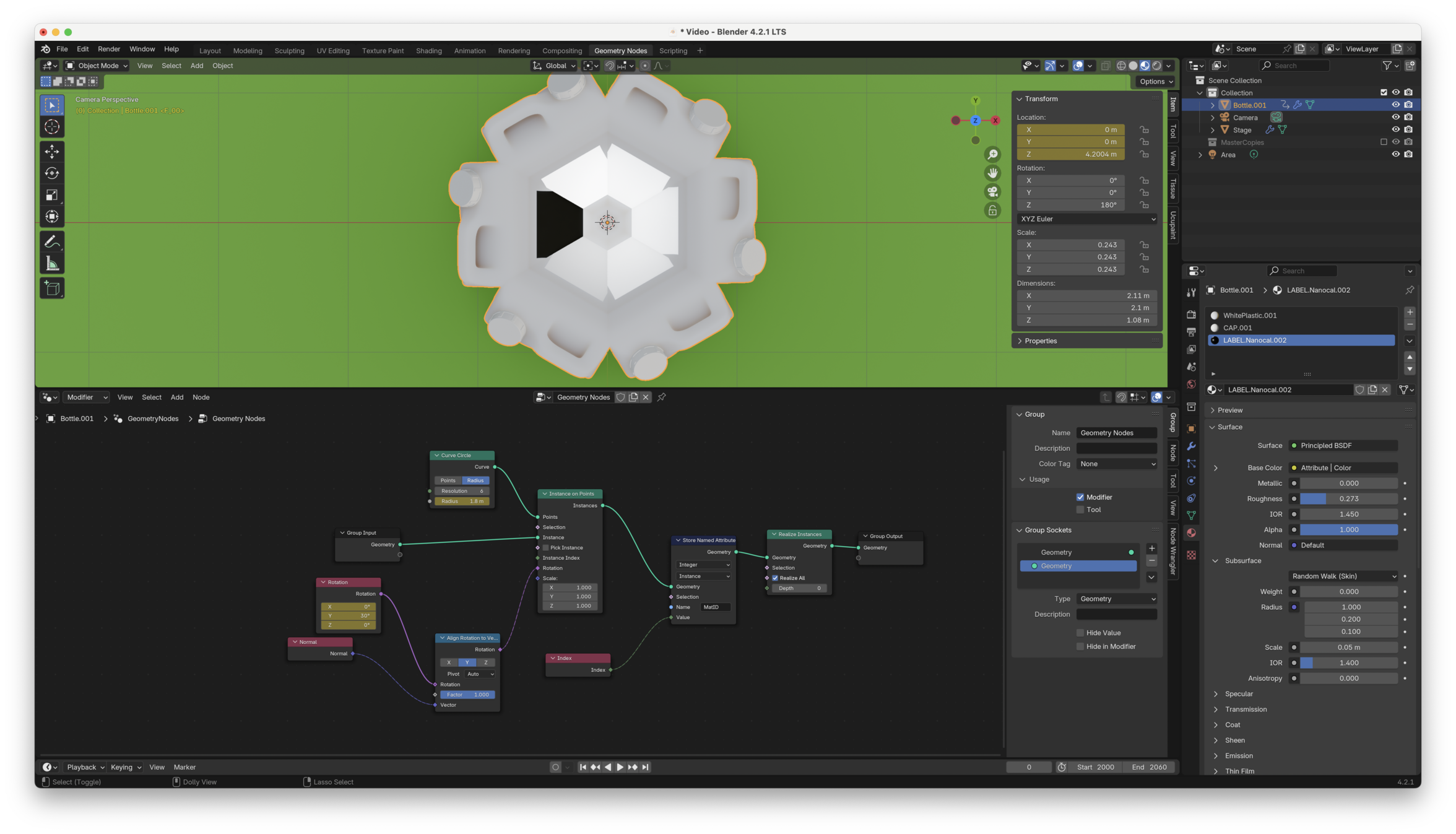This screenshot has height=834, width=1456.
Task: Pin the Geometry Nodes node tree
Action: click(662, 397)
